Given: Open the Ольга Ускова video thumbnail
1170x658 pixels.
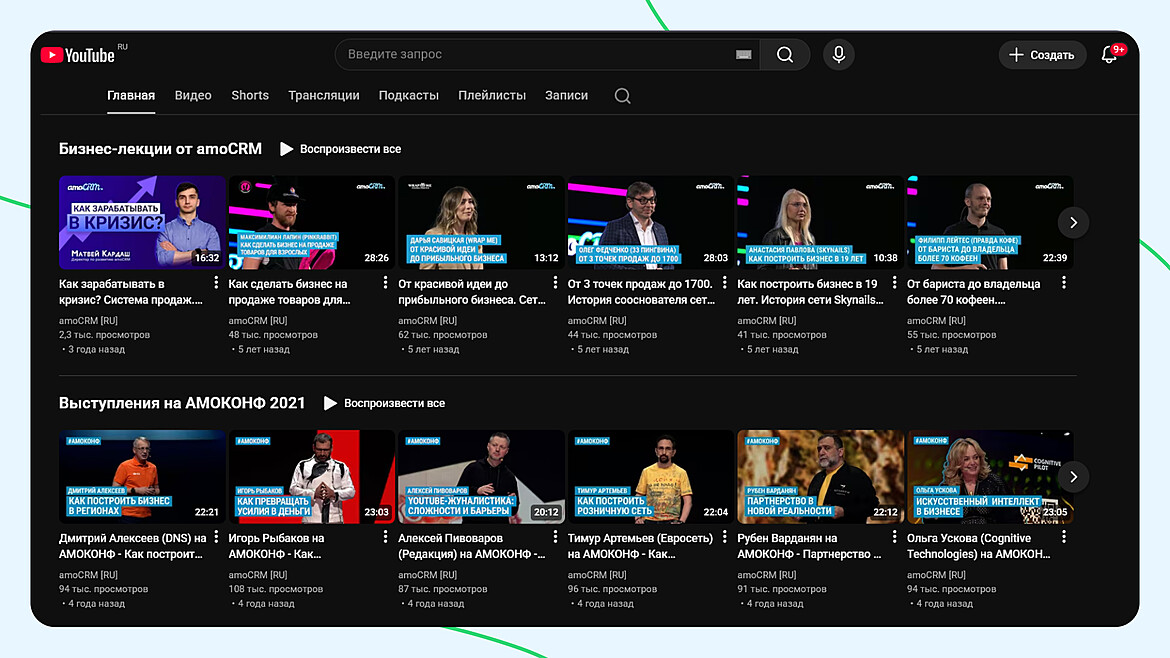Looking at the screenshot, I should [989, 477].
